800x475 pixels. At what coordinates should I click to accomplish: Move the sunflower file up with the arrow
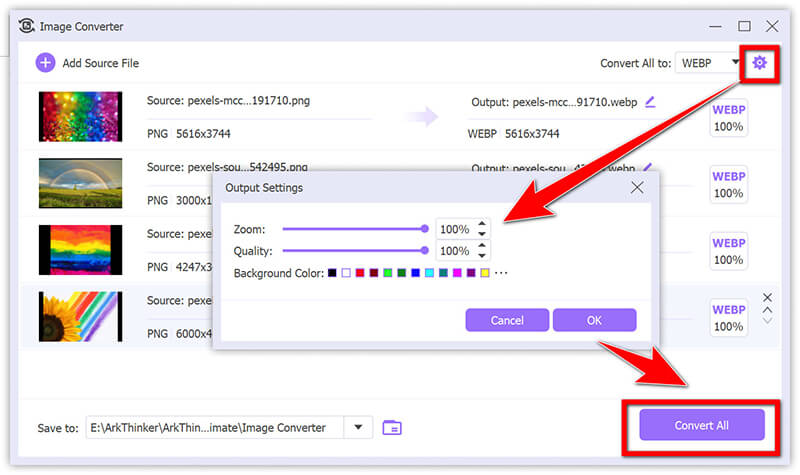(767, 309)
